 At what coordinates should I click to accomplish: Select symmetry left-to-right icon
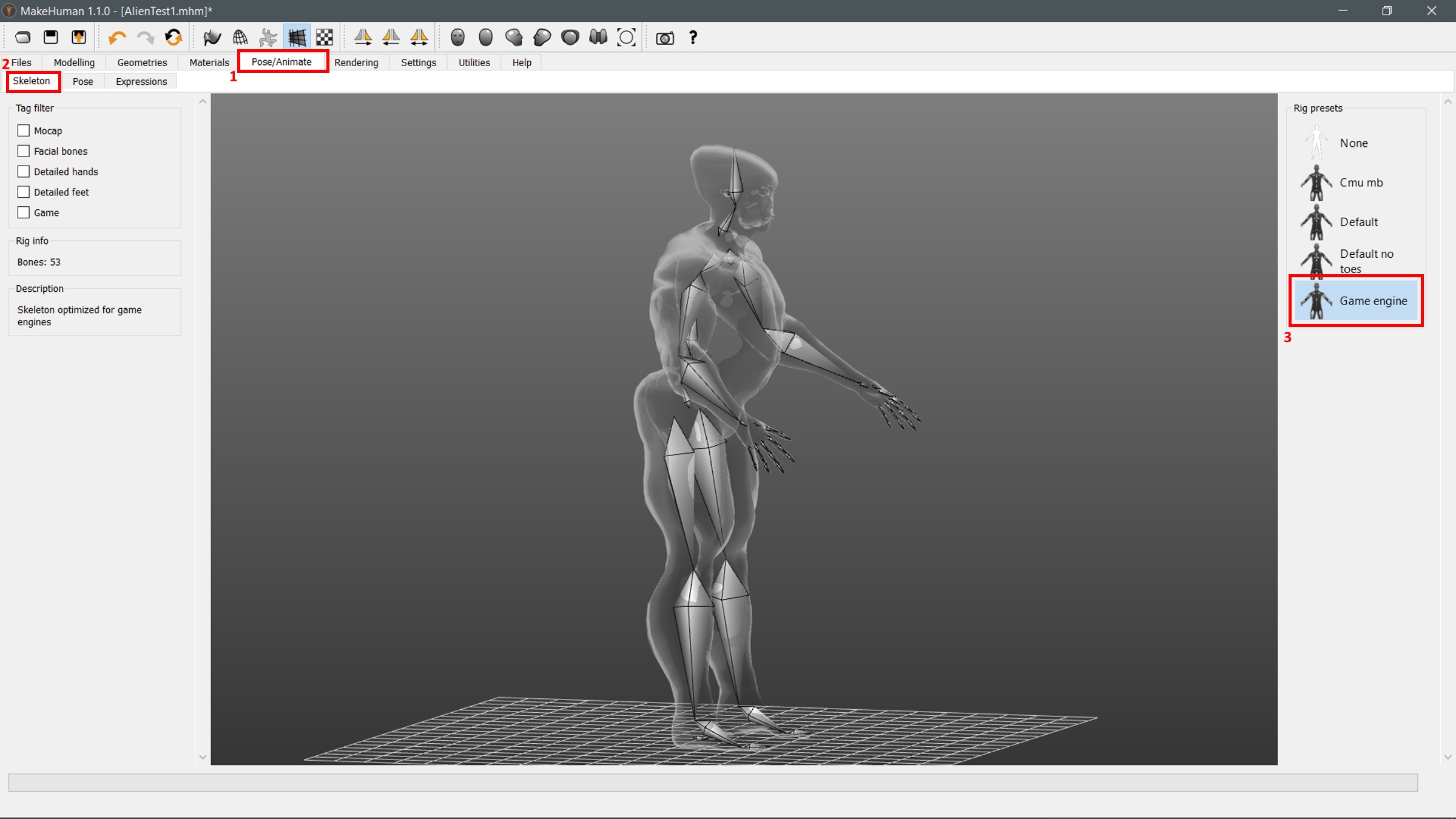363,38
